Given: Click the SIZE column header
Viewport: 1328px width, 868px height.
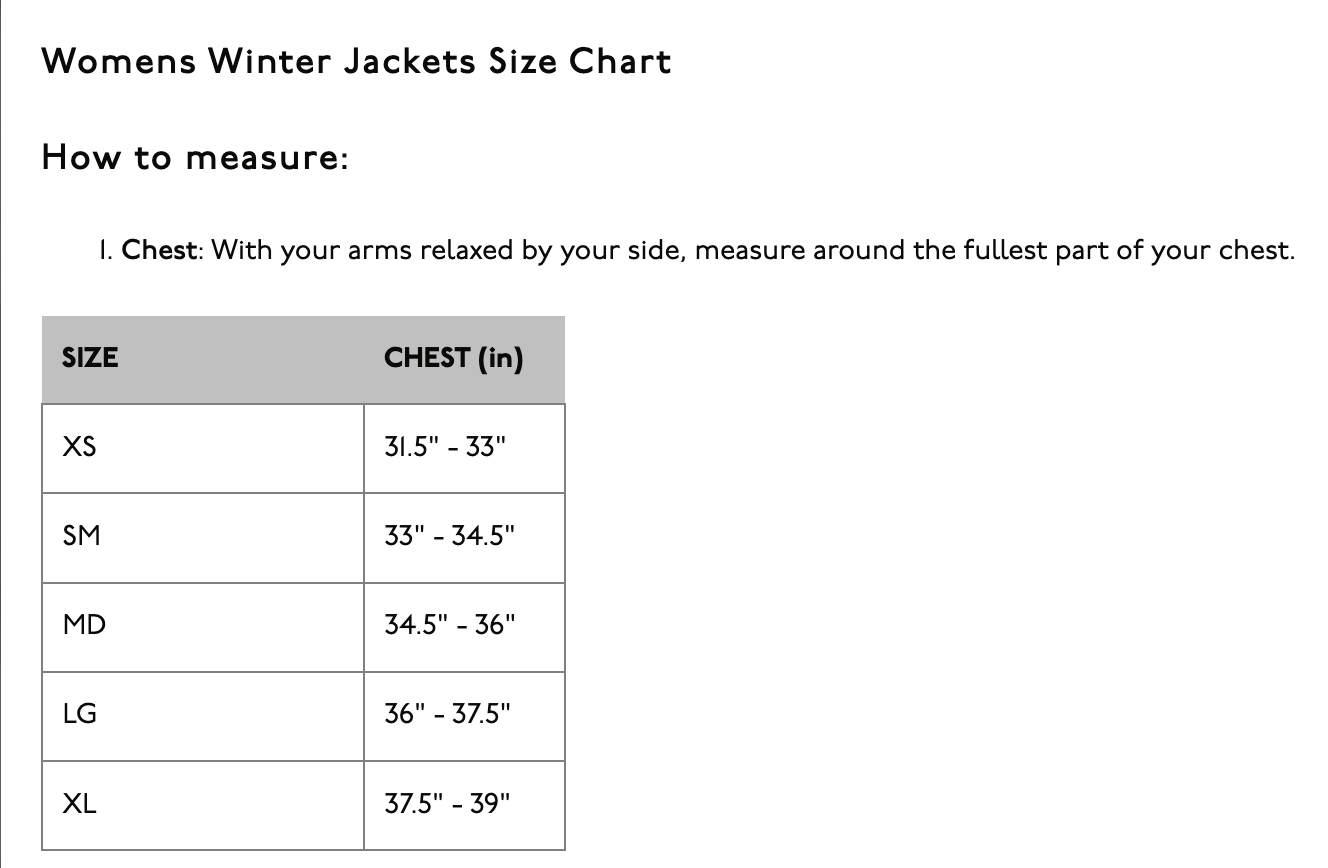Looking at the screenshot, I should point(90,358).
